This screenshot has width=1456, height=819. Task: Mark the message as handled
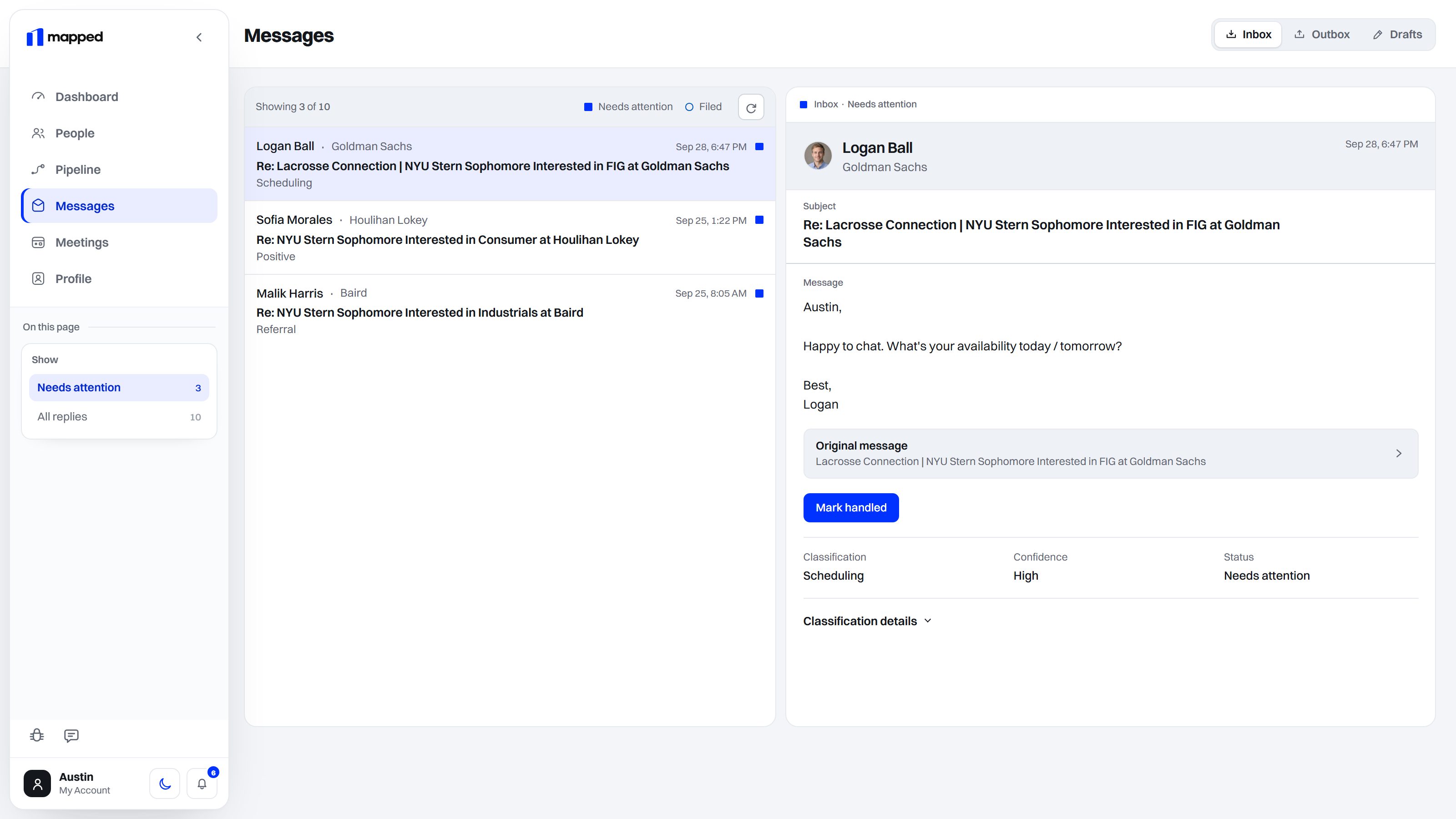click(x=851, y=508)
